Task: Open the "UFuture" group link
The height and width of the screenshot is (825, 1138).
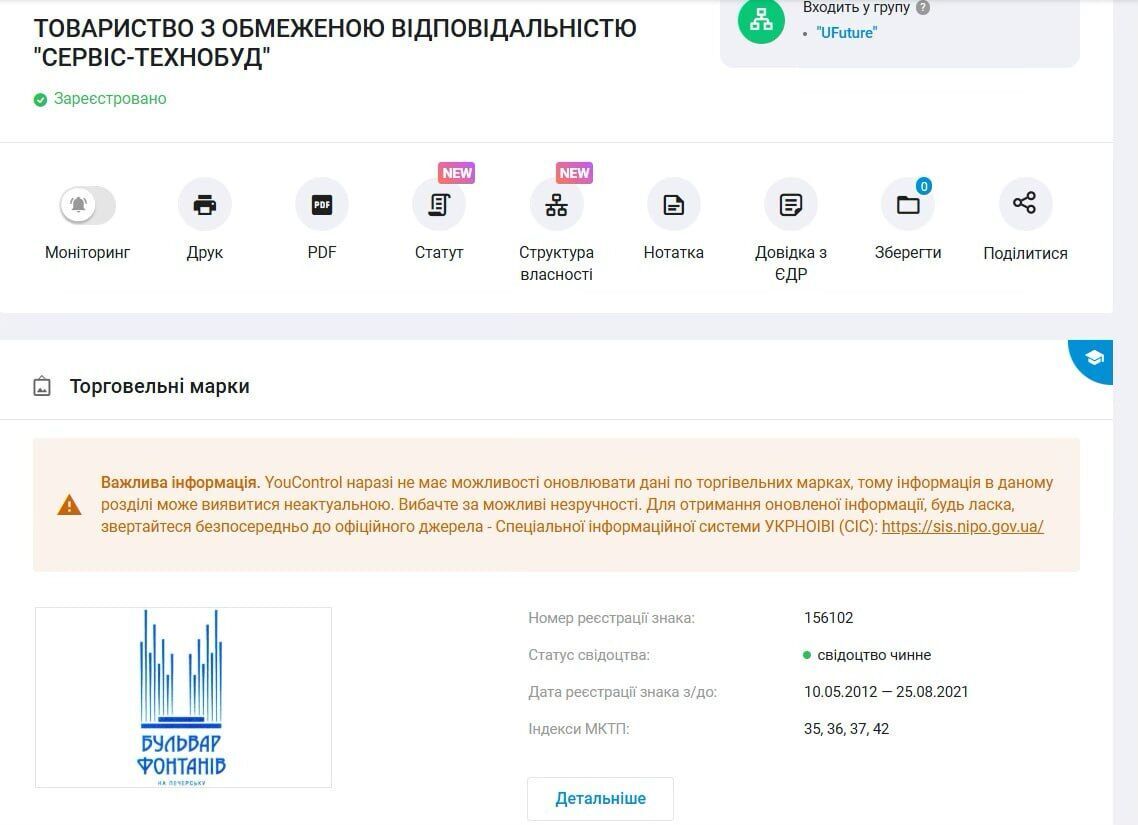Action: click(x=846, y=33)
